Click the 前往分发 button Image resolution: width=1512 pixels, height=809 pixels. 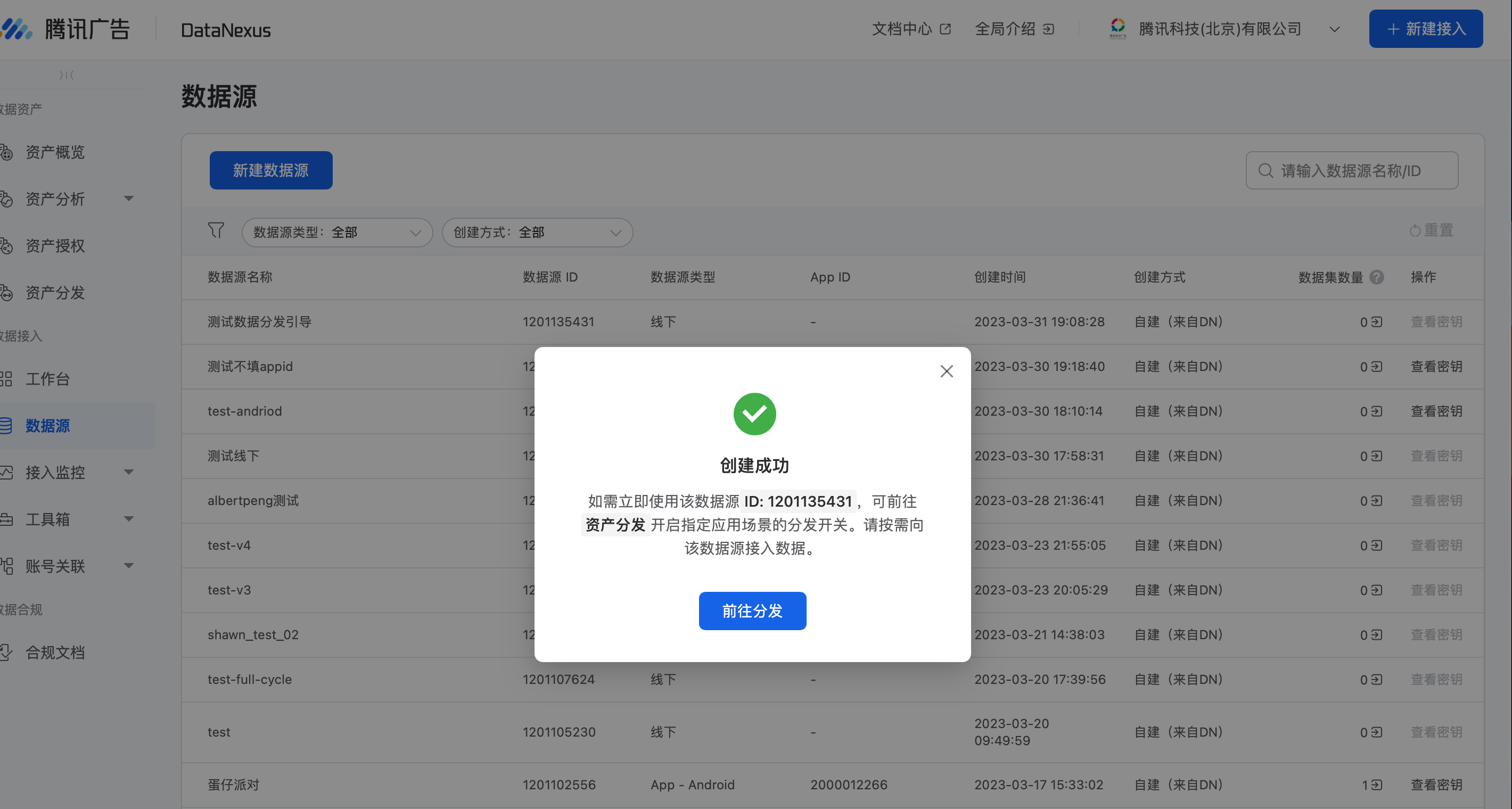[752, 610]
